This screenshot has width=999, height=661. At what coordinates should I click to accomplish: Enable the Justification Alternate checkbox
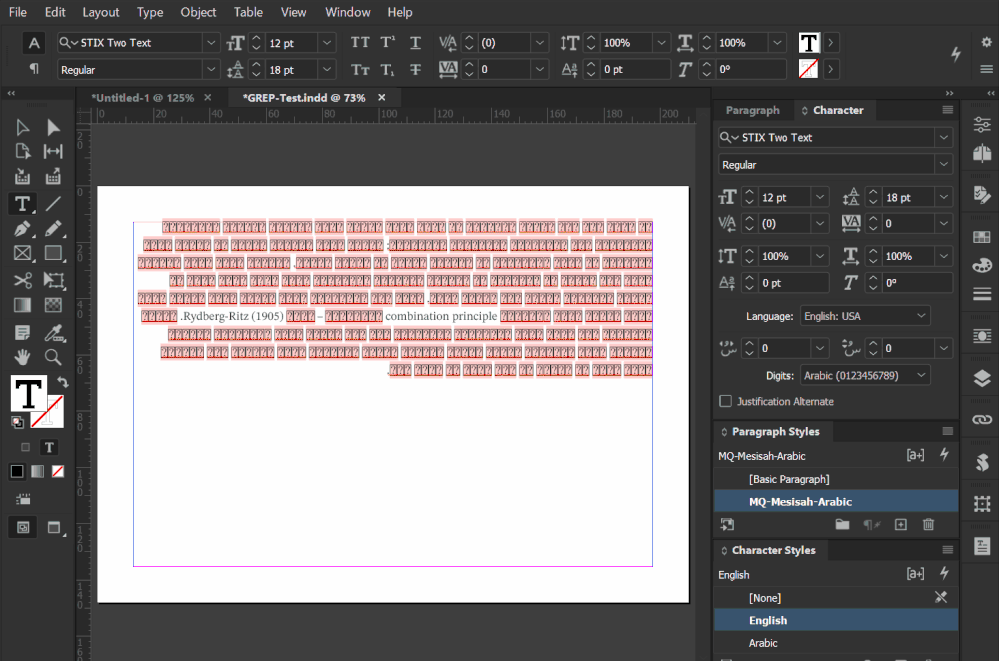pyautogui.click(x=726, y=401)
